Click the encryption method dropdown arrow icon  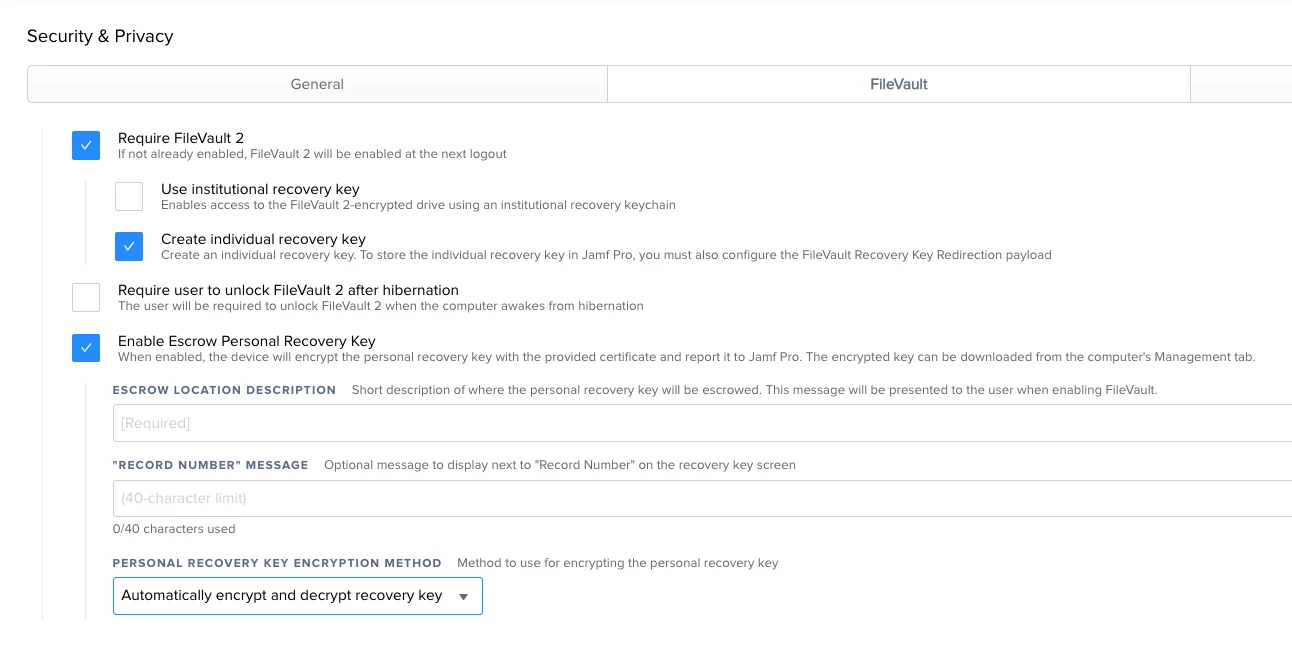(463, 597)
